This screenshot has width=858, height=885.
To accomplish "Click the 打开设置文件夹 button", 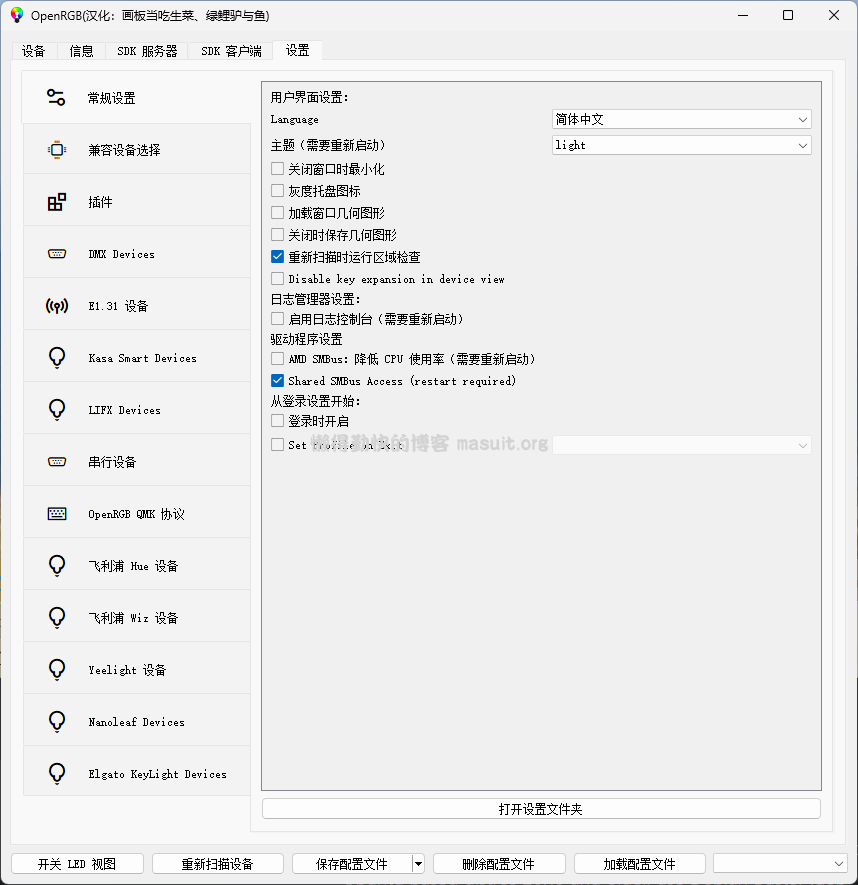I will tap(540, 808).
